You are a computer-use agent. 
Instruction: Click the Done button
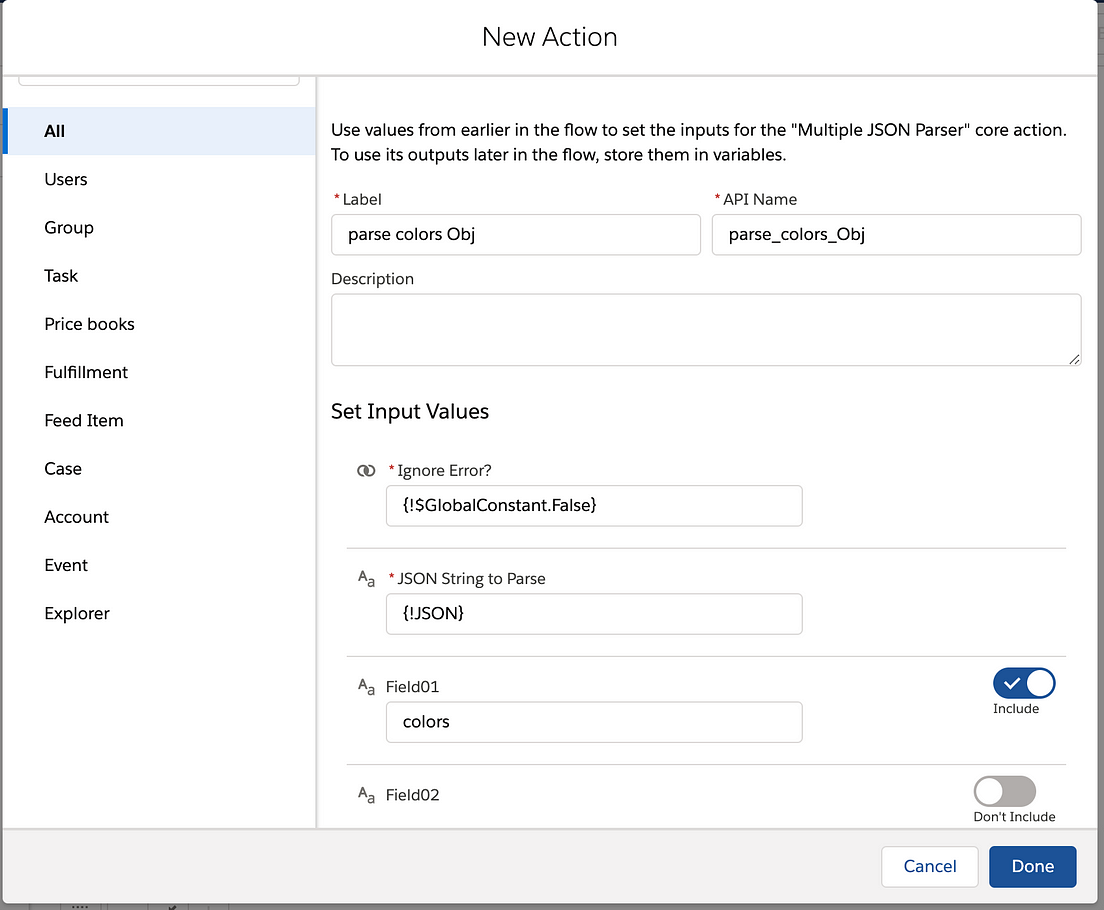(x=1032, y=866)
